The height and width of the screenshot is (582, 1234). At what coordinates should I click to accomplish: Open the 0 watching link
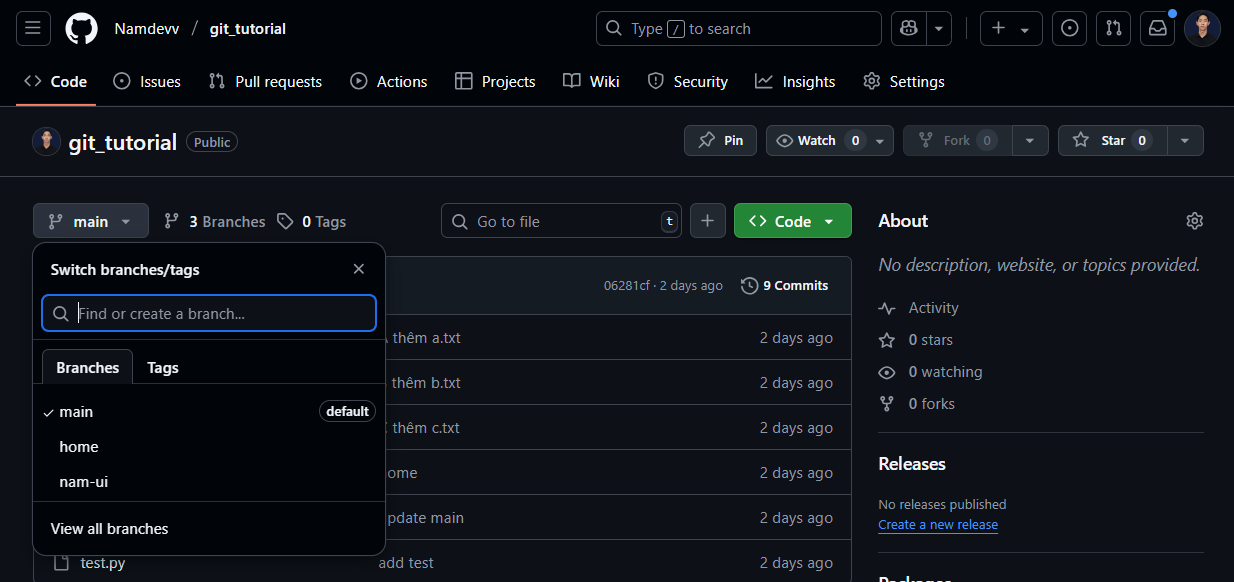tap(931, 372)
